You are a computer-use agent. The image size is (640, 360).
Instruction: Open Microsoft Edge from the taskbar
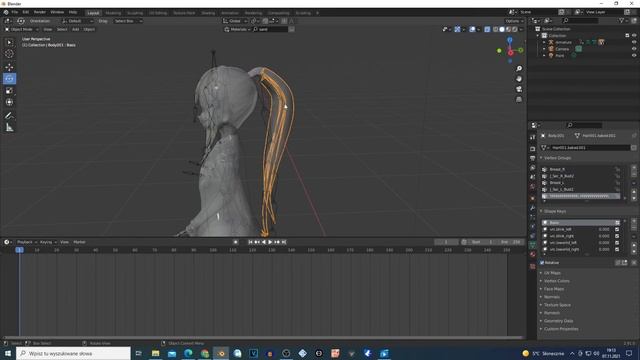coord(188,353)
